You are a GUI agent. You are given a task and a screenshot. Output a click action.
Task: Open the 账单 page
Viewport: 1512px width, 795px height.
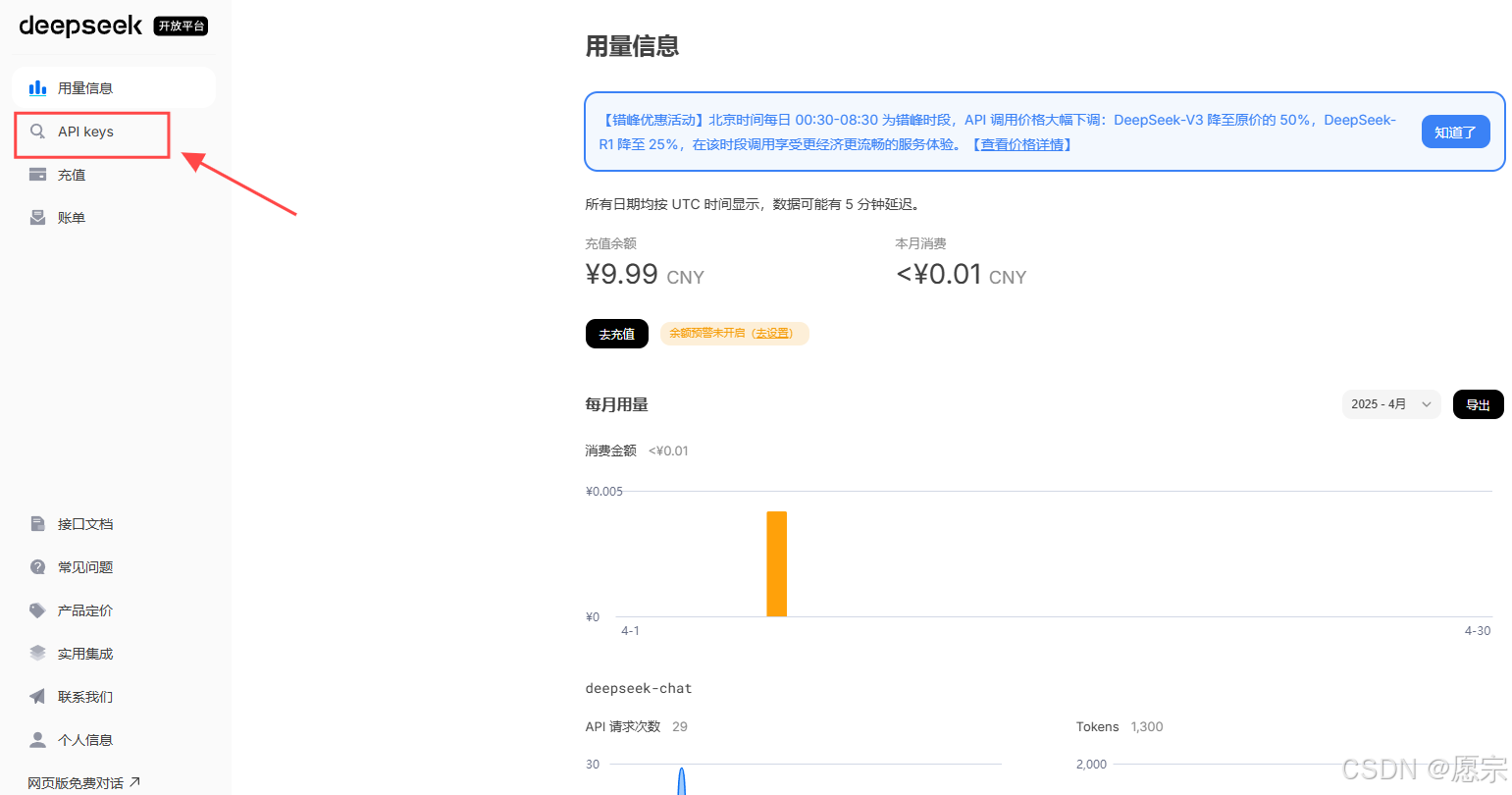[x=114, y=218]
